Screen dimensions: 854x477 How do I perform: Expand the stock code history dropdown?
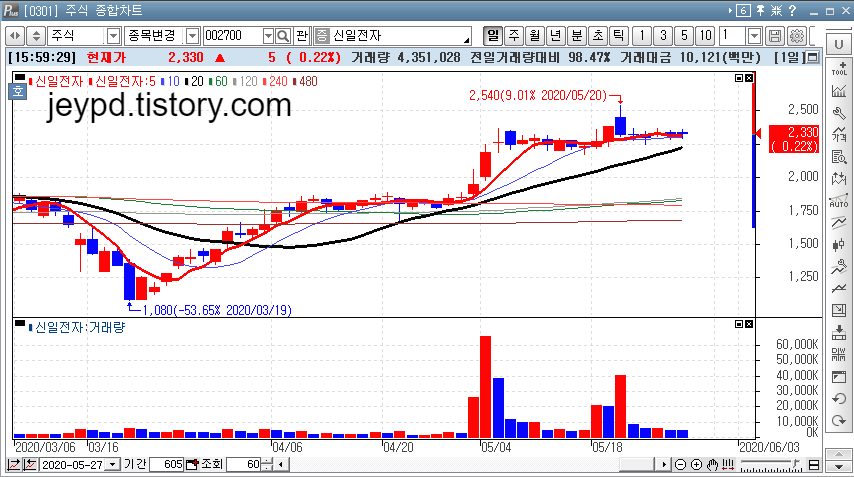[268, 36]
